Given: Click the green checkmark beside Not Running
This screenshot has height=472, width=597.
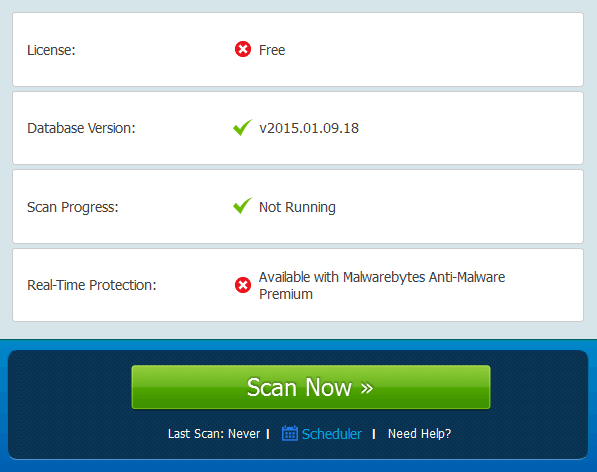Looking at the screenshot, I should pyautogui.click(x=242, y=206).
